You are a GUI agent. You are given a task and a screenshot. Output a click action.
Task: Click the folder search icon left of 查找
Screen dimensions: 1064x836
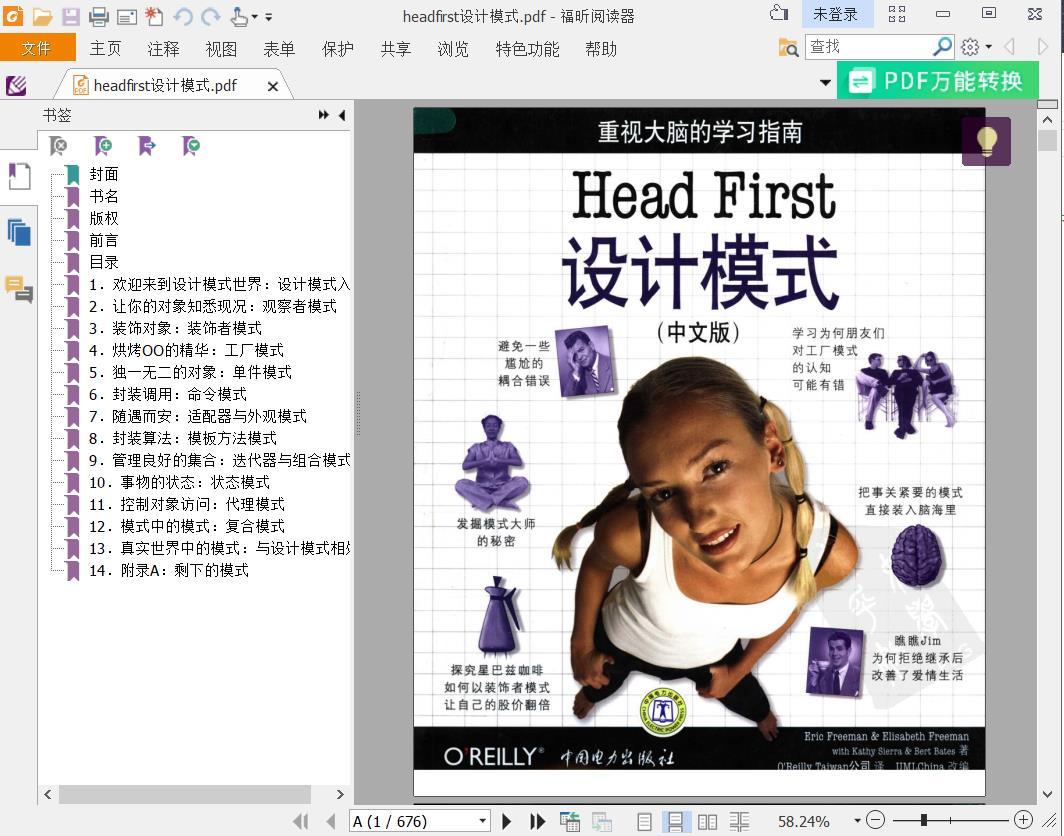[788, 47]
